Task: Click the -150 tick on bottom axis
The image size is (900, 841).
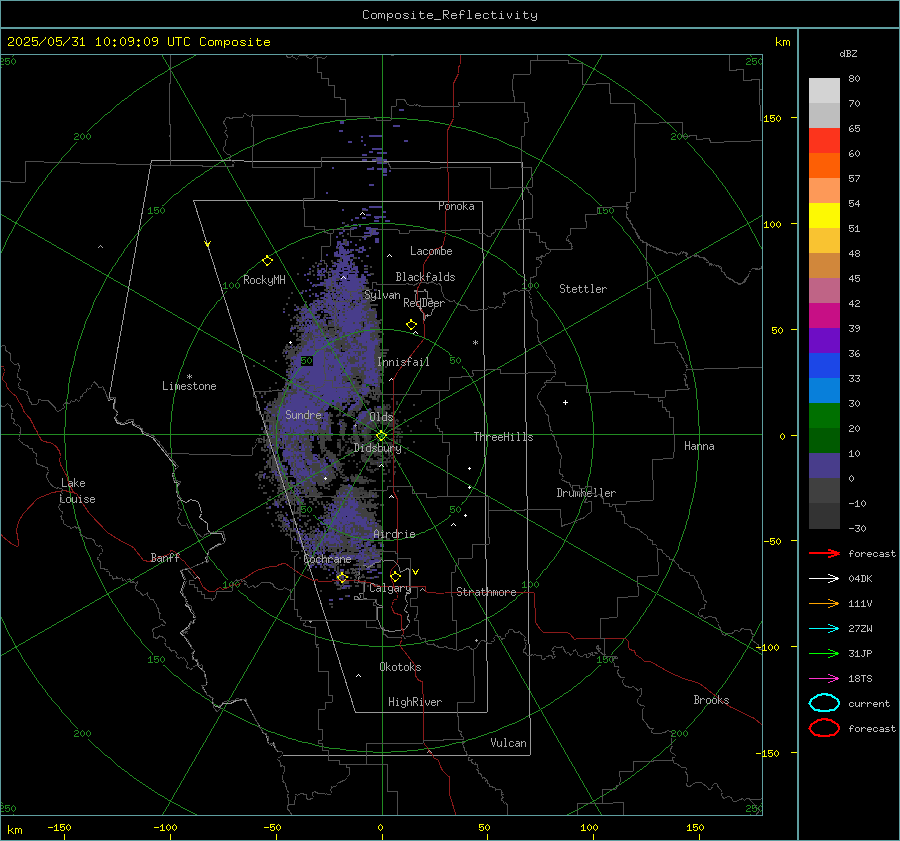Action: click(59, 827)
